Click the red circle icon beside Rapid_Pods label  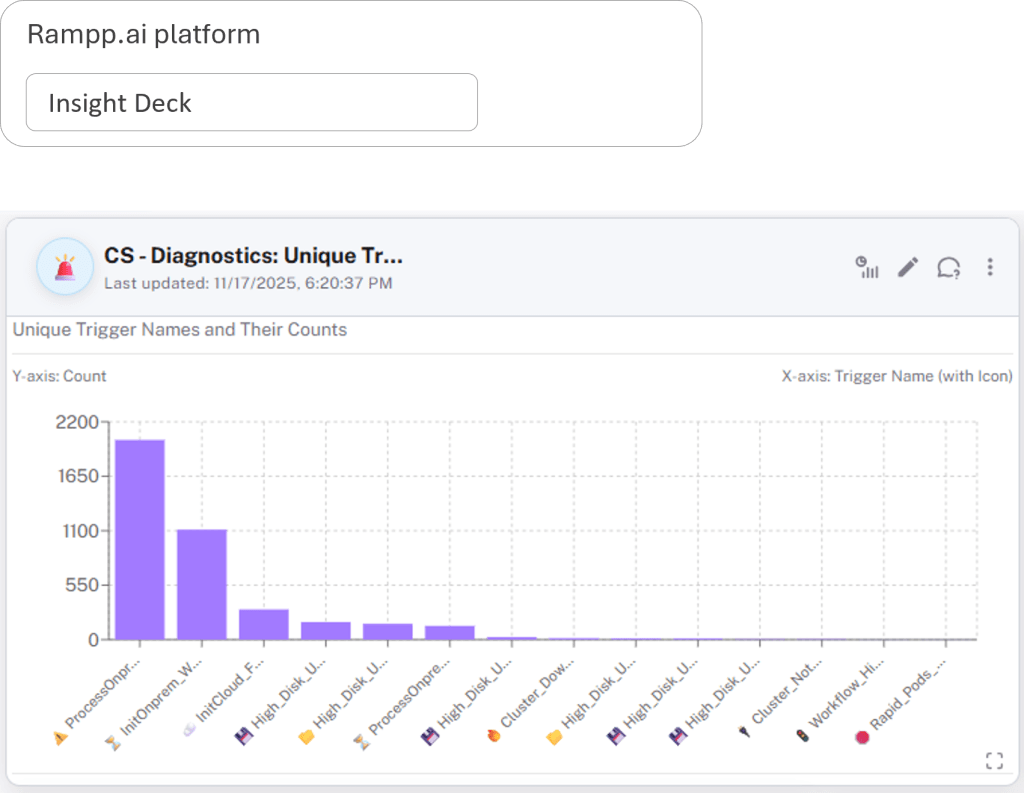point(863,738)
